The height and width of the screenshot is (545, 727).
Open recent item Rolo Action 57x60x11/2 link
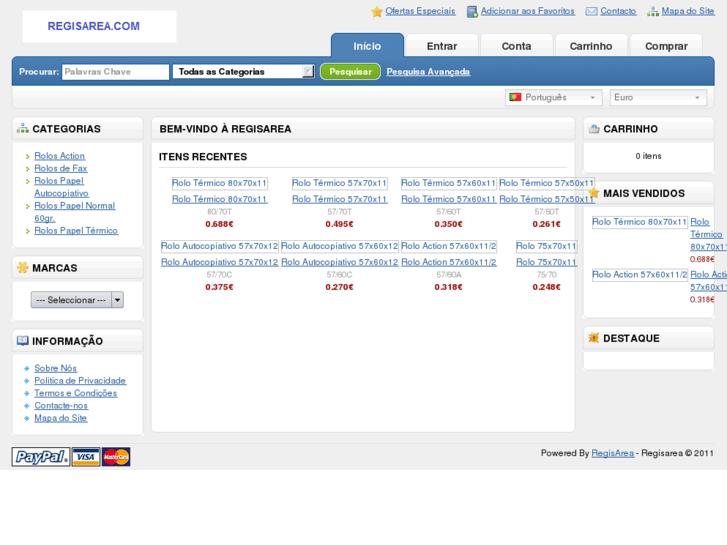click(x=449, y=262)
